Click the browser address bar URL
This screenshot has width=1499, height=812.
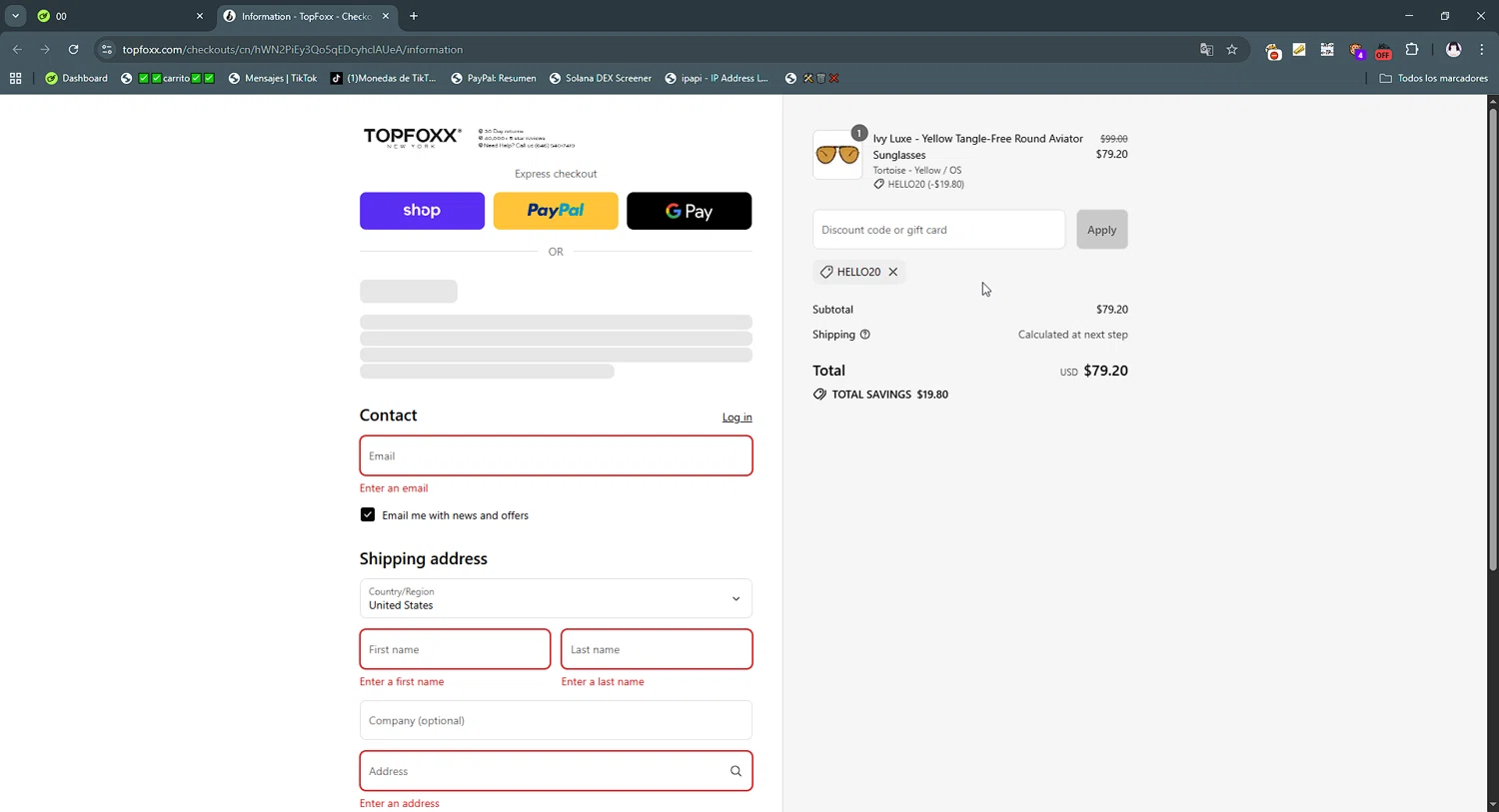293,49
